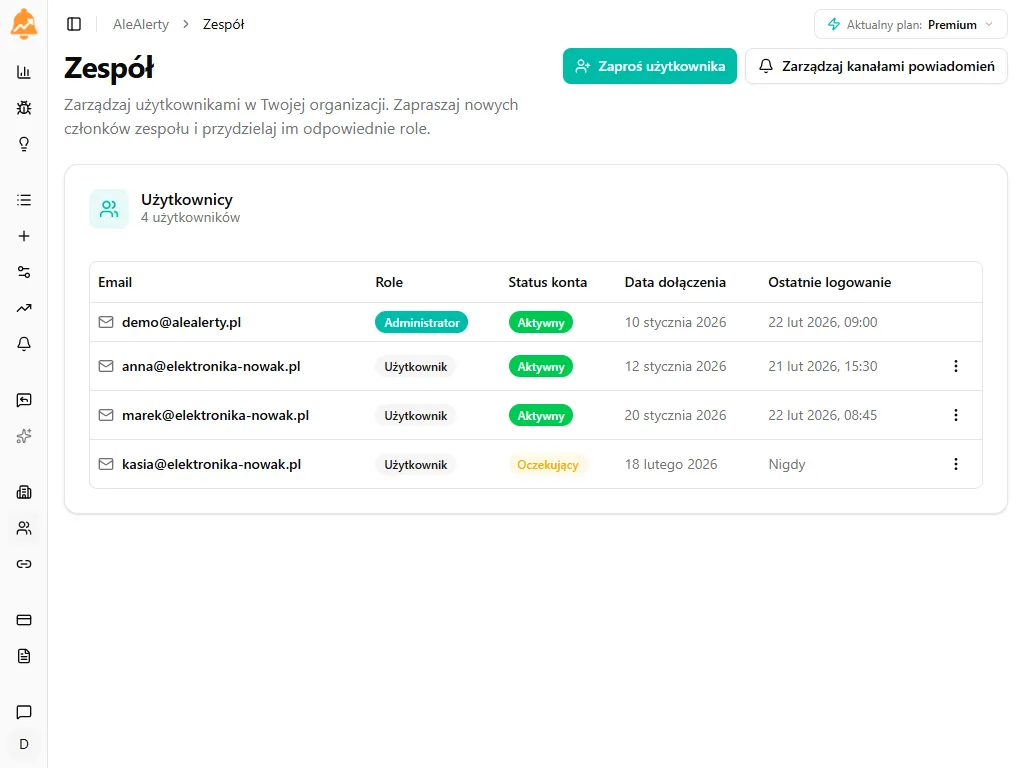Click the Administrator role badge
The height and width of the screenshot is (768, 1024).
(421, 323)
